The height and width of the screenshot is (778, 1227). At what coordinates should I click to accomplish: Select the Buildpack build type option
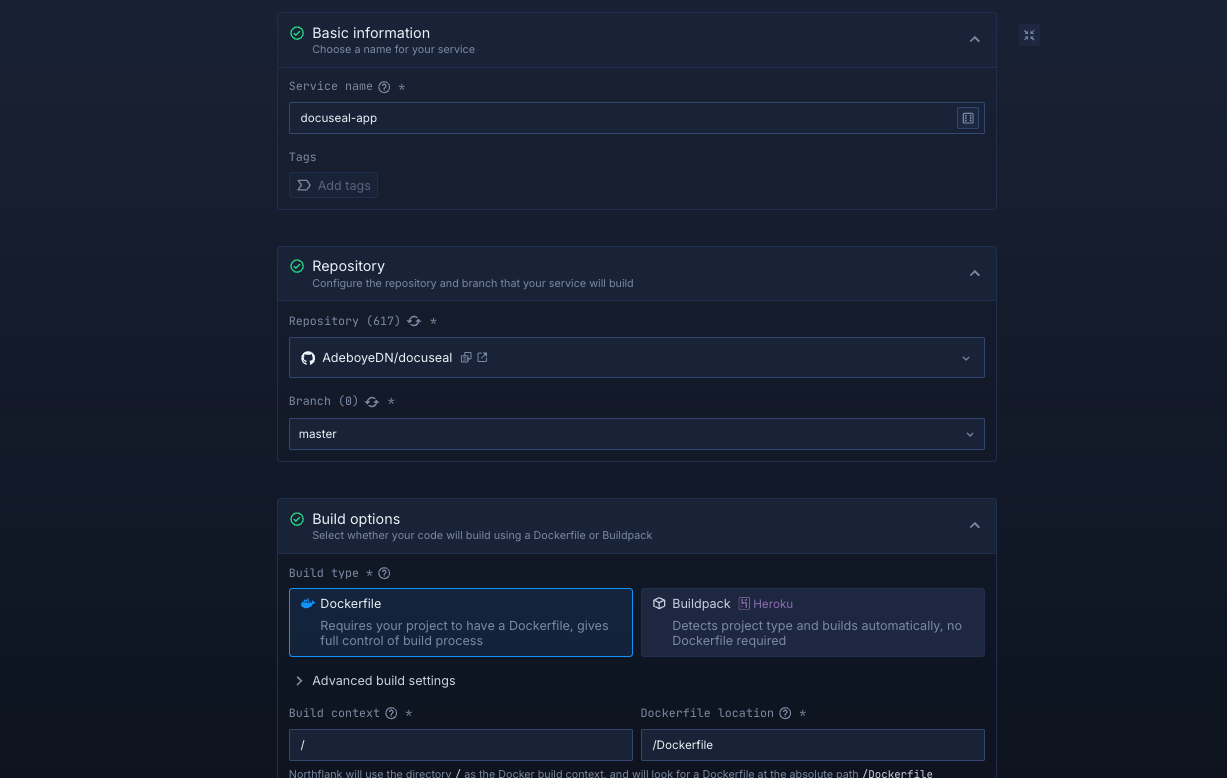(812, 622)
